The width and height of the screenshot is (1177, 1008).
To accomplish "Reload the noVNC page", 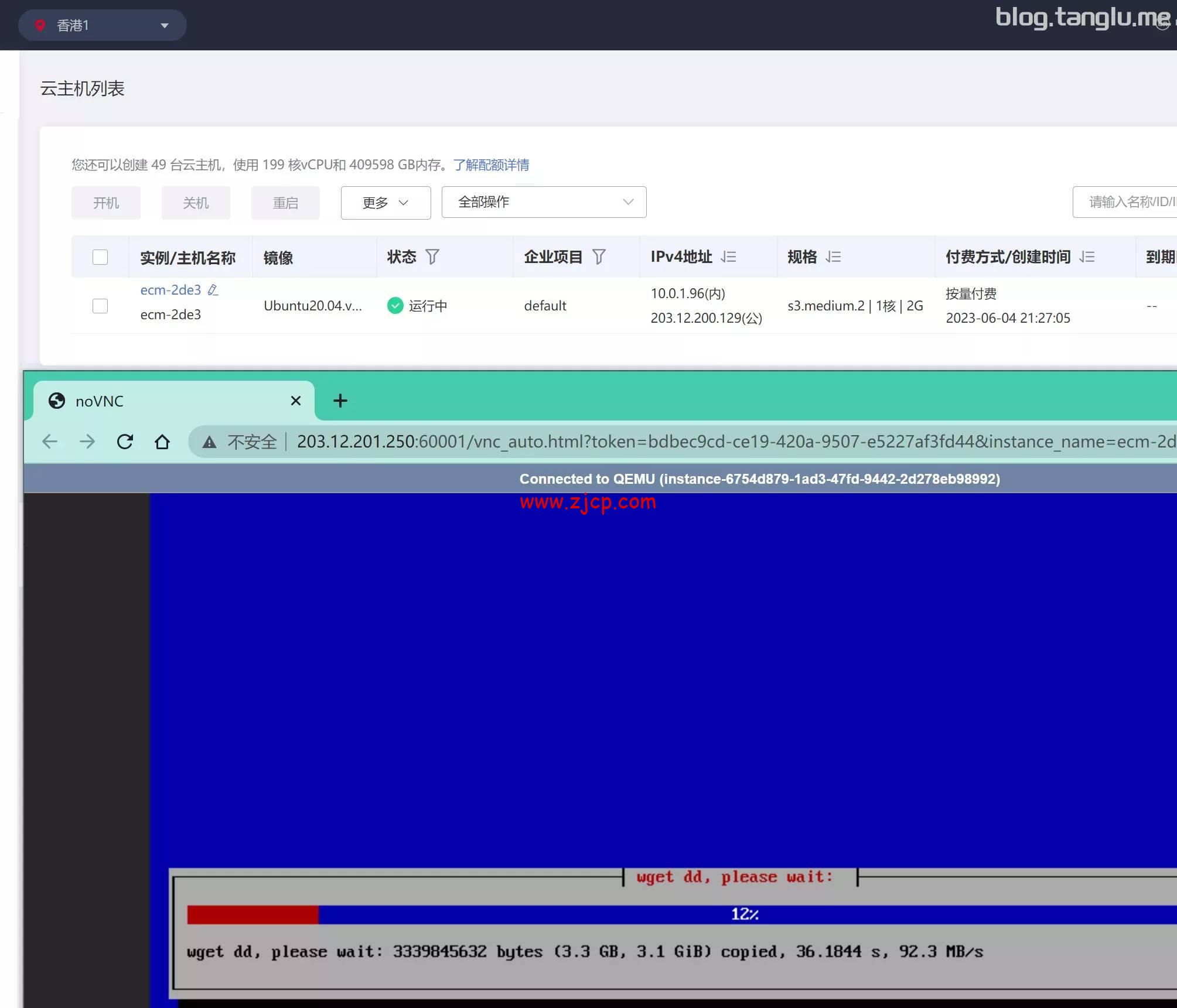I will [125, 442].
